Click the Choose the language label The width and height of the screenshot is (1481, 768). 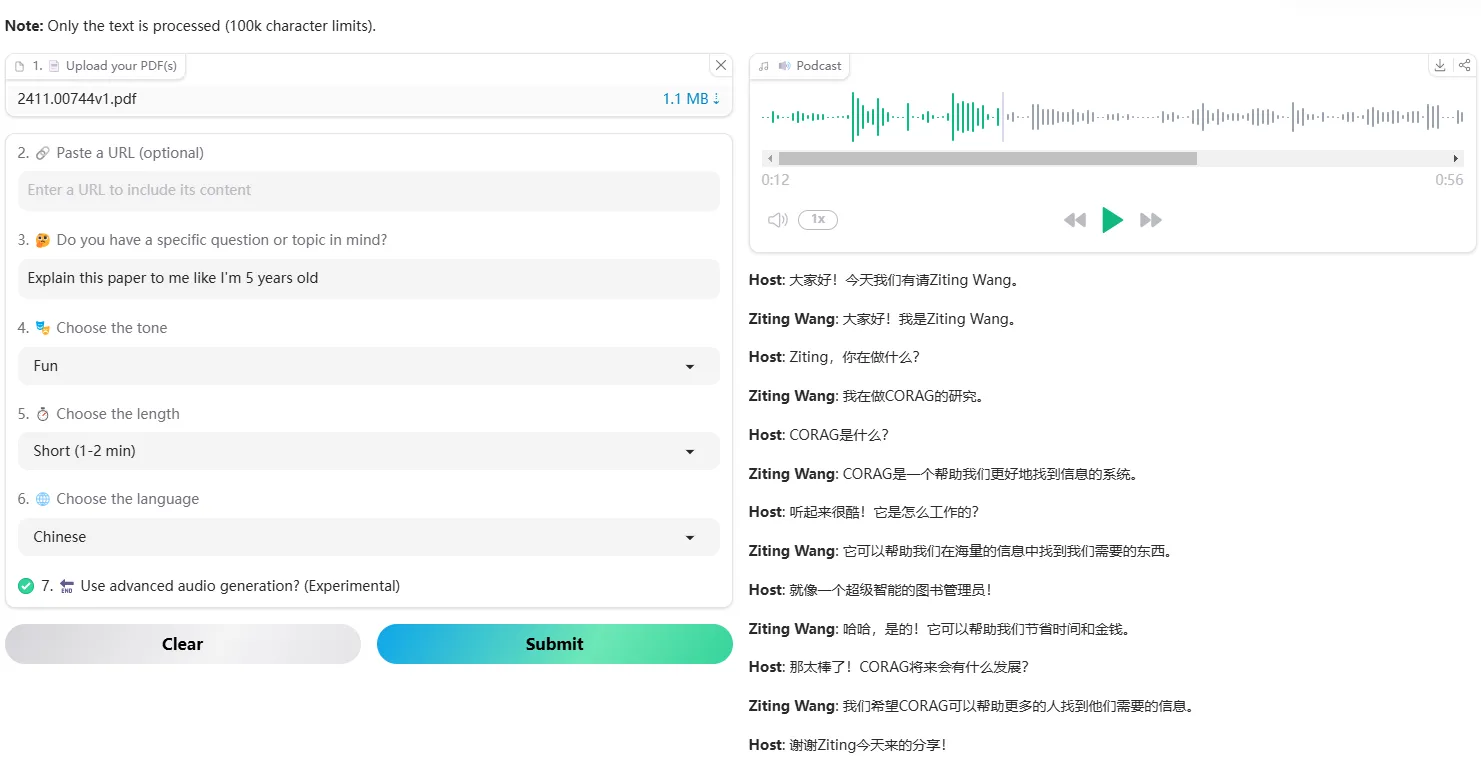[128, 499]
